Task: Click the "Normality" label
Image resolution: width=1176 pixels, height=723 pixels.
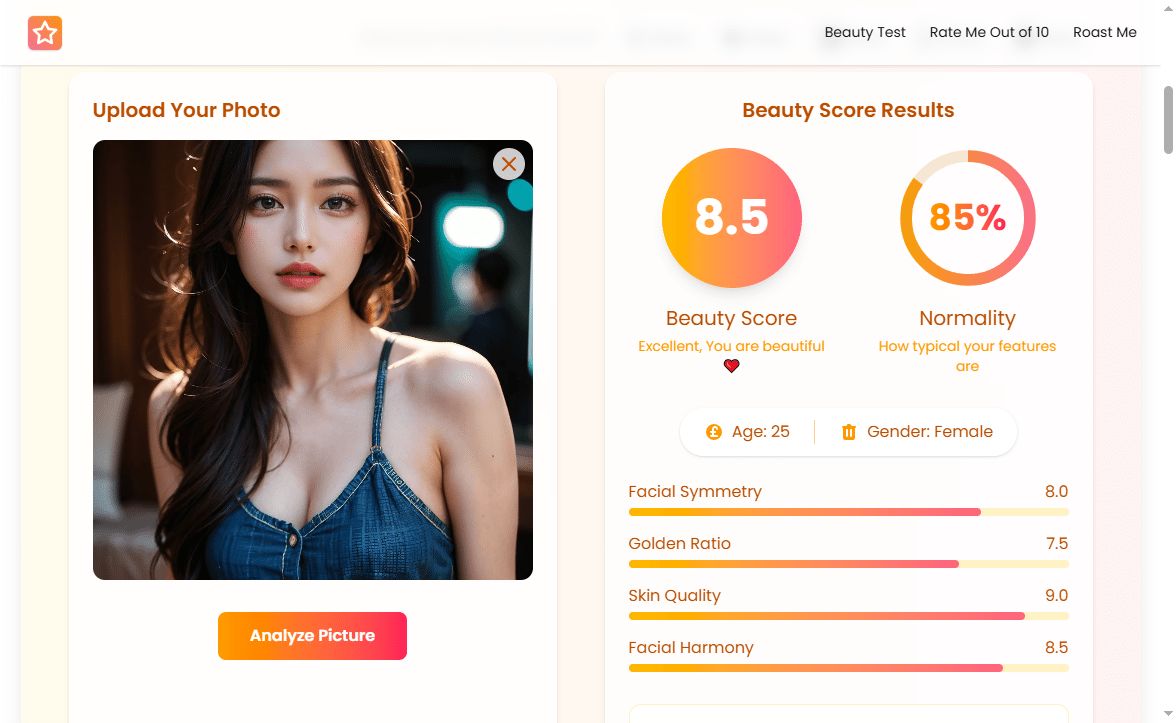Action: click(968, 318)
